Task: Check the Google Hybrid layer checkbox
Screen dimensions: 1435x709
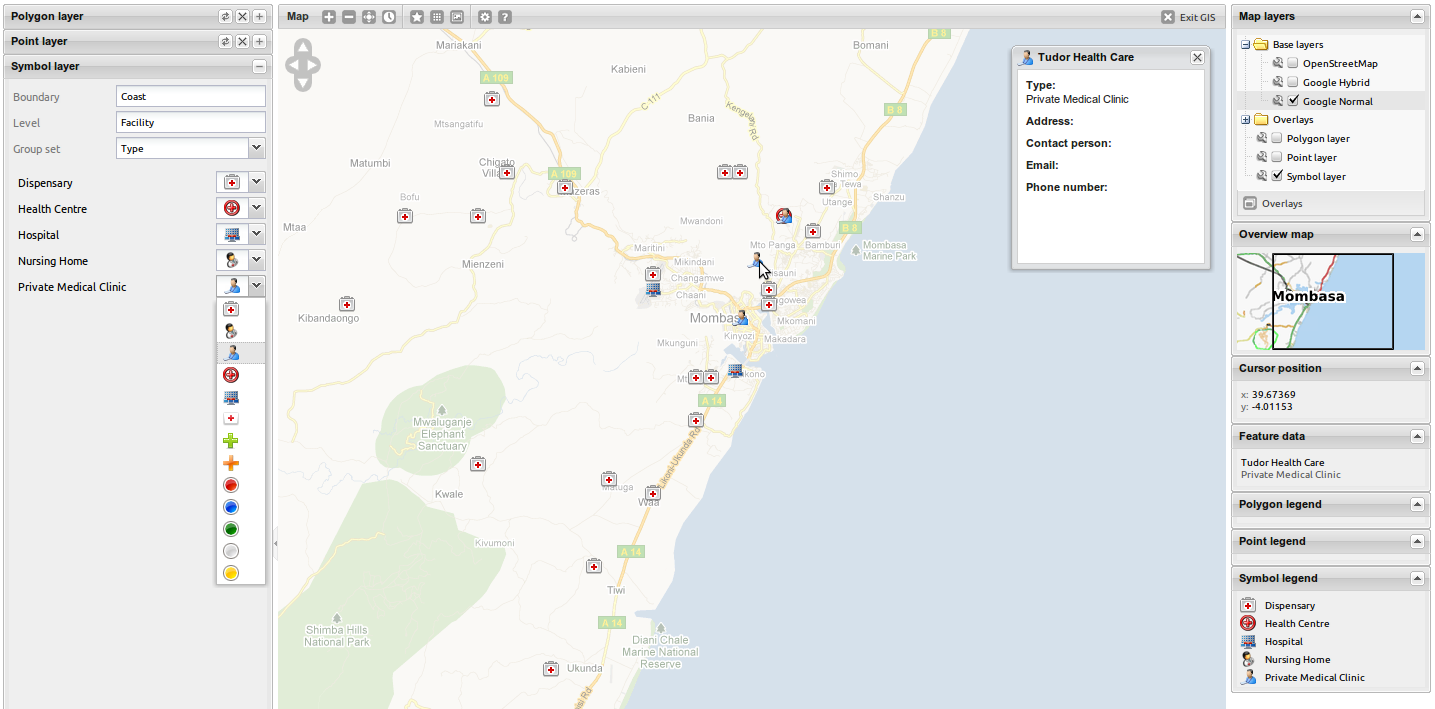Action: coord(1292,83)
